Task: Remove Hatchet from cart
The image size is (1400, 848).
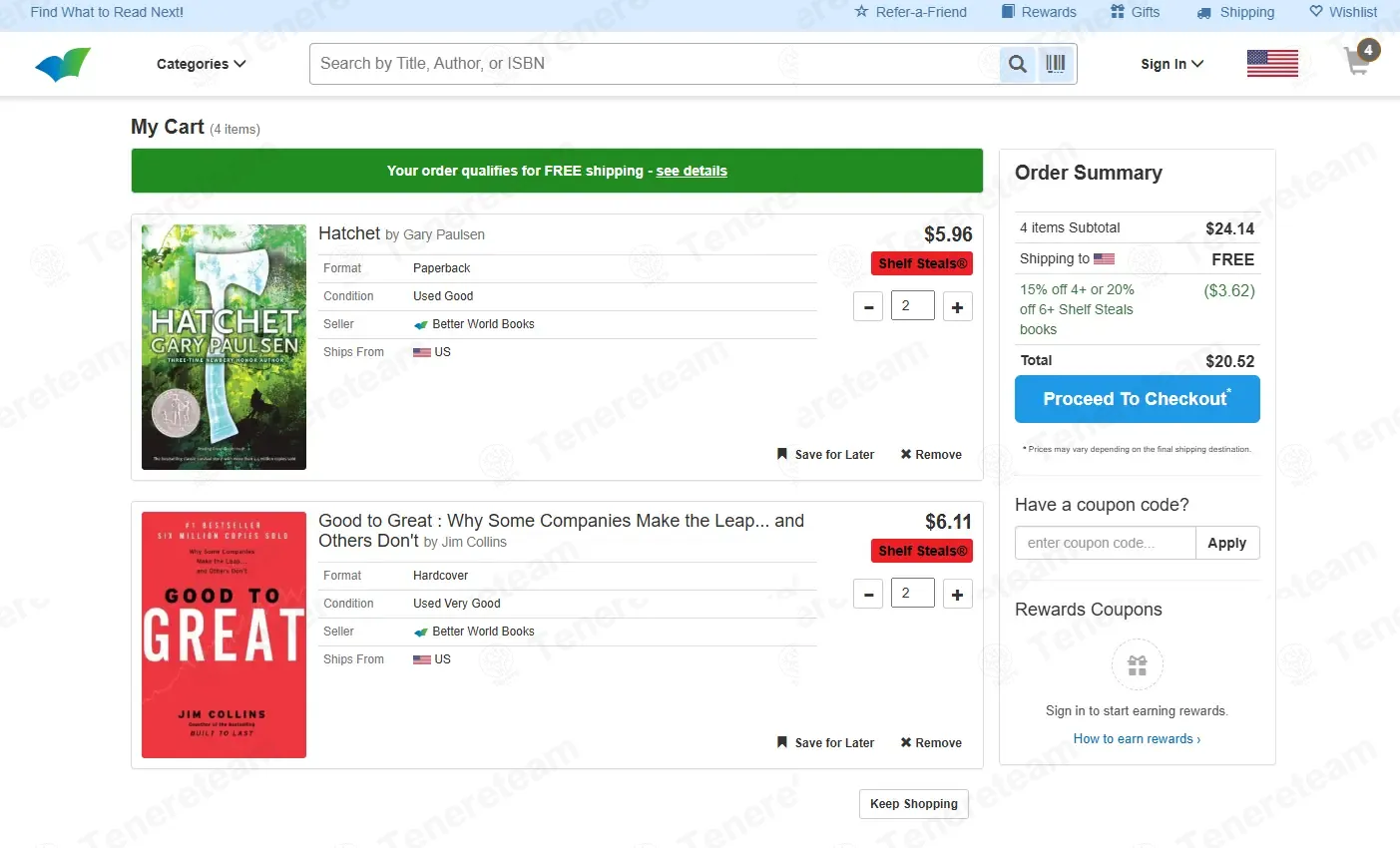Action: pyautogui.click(x=931, y=455)
